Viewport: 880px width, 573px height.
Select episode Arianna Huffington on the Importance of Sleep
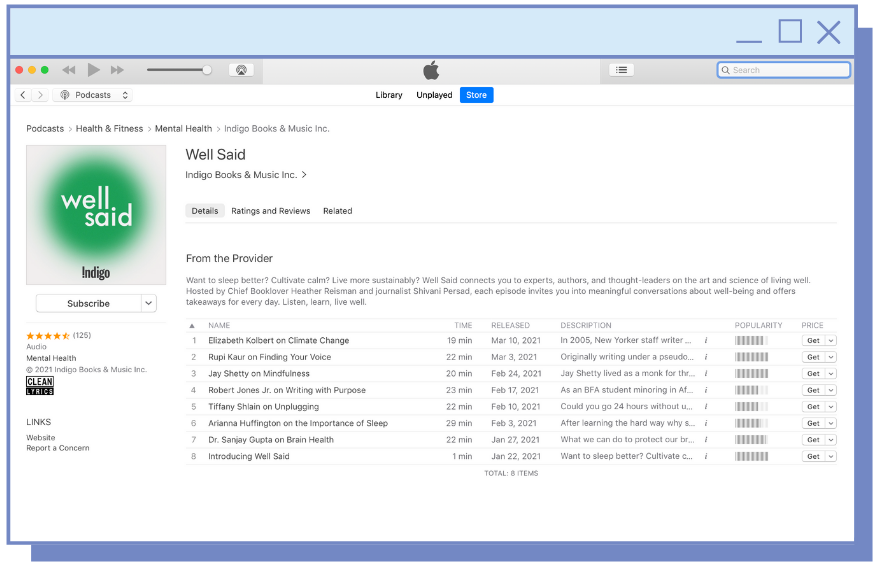point(298,423)
